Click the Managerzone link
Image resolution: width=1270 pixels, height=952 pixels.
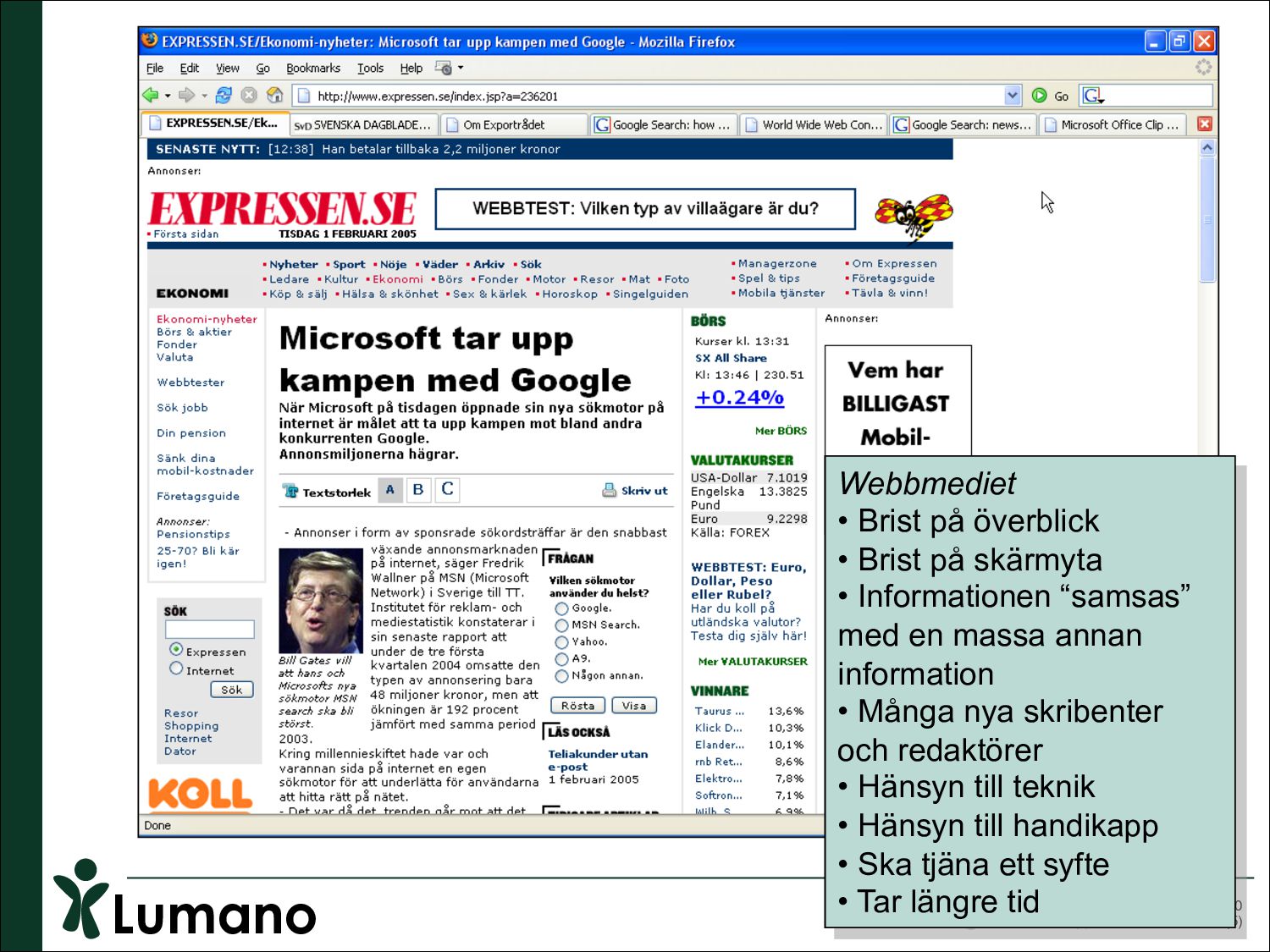coord(777,263)
